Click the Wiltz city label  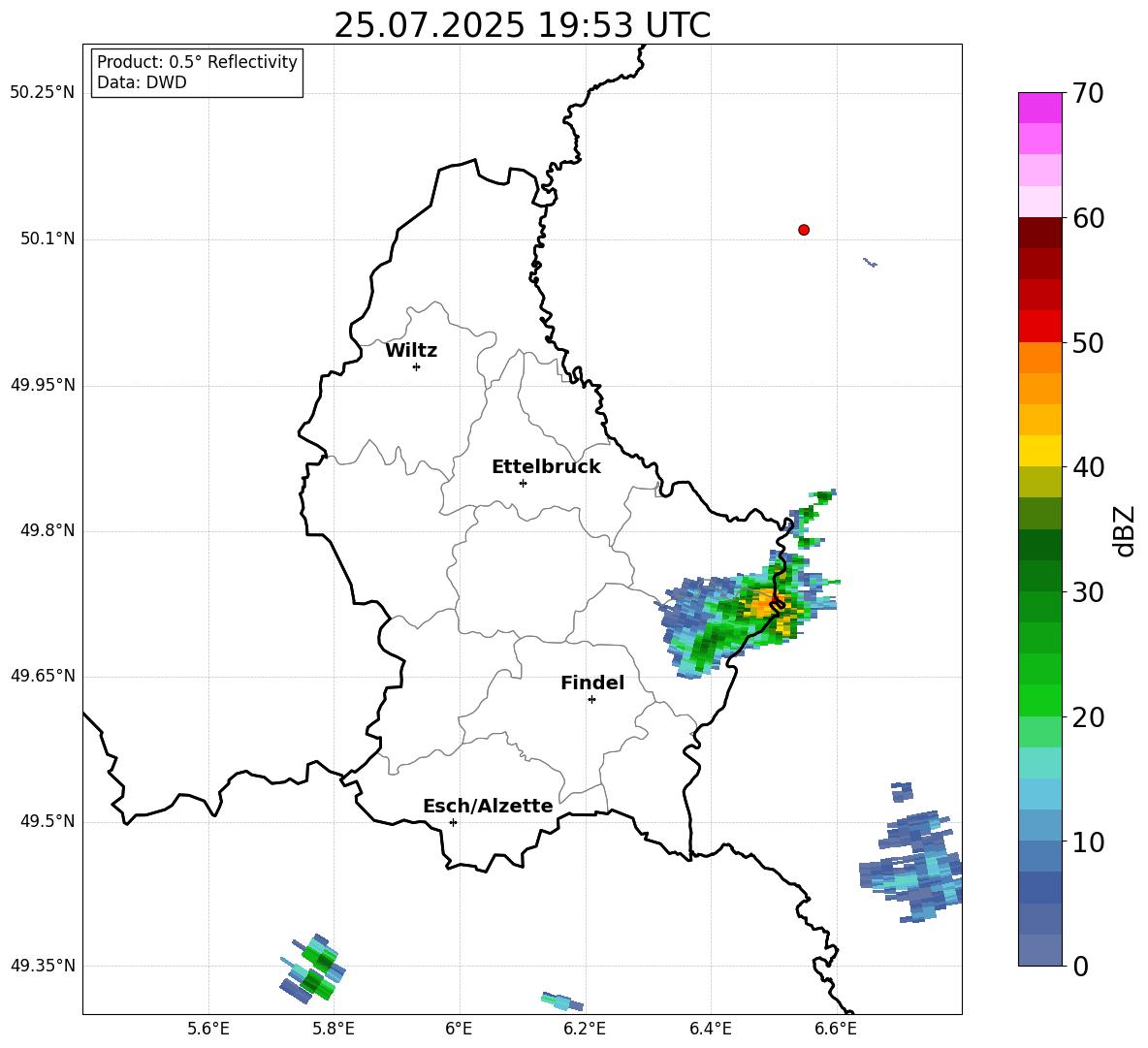point(411,351)
